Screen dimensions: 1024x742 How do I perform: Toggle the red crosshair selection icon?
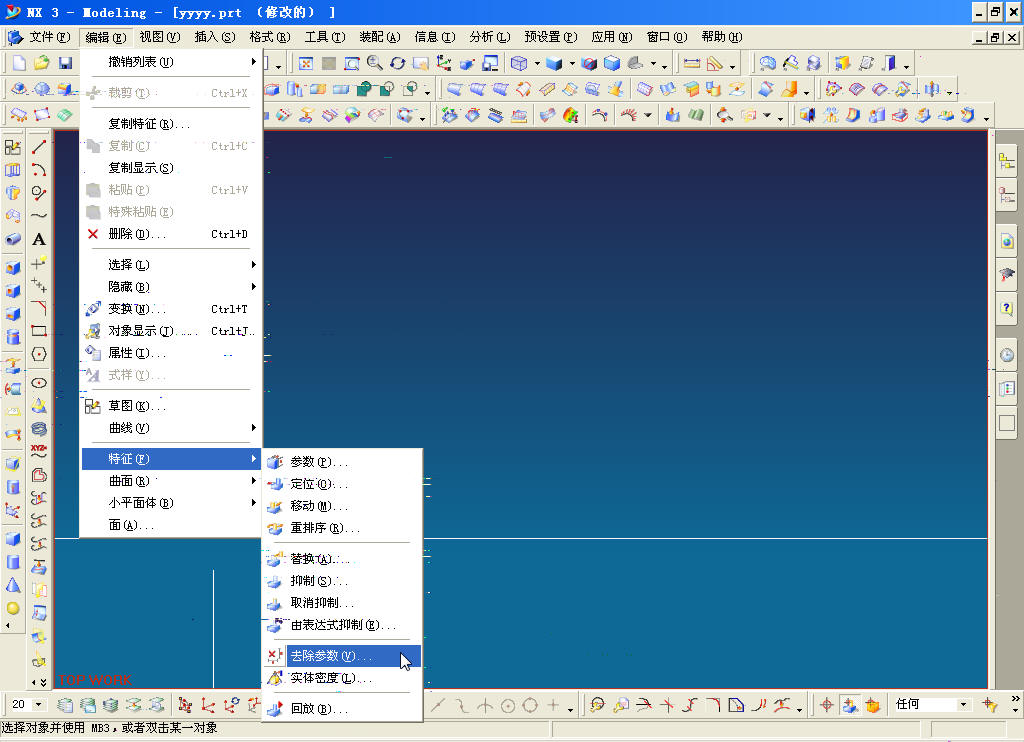pyautogui.click(x=827, y=705)
